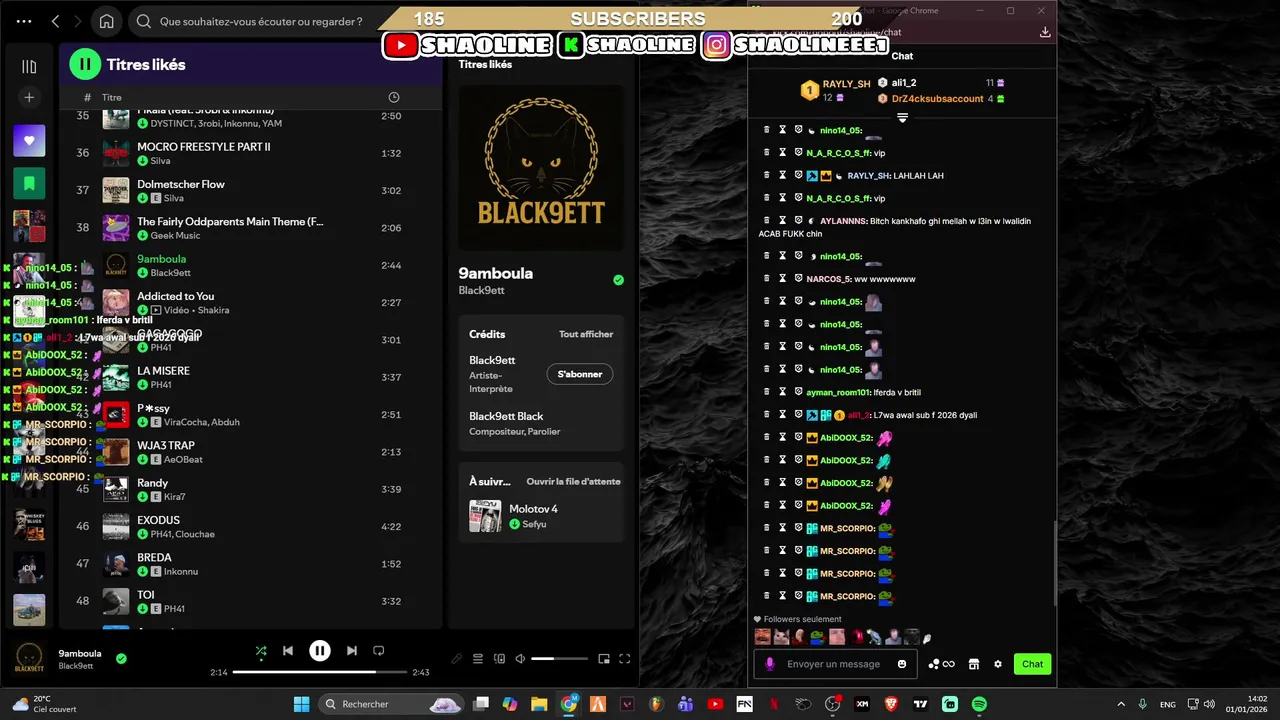
Task: Pause playback in the bottom player bar
Action: click(320, 651)
